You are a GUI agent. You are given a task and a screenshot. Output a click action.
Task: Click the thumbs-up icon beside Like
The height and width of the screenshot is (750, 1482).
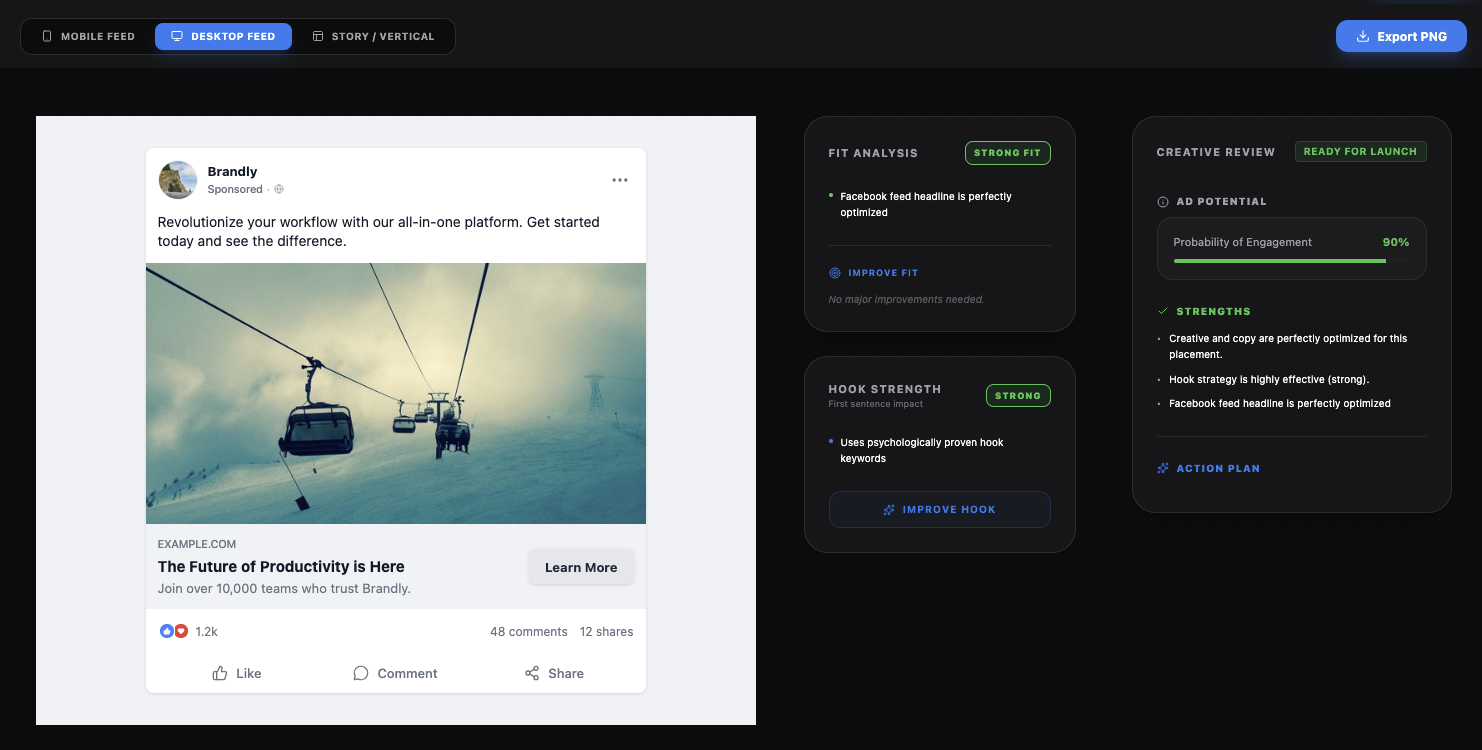(x=220, y=673)
